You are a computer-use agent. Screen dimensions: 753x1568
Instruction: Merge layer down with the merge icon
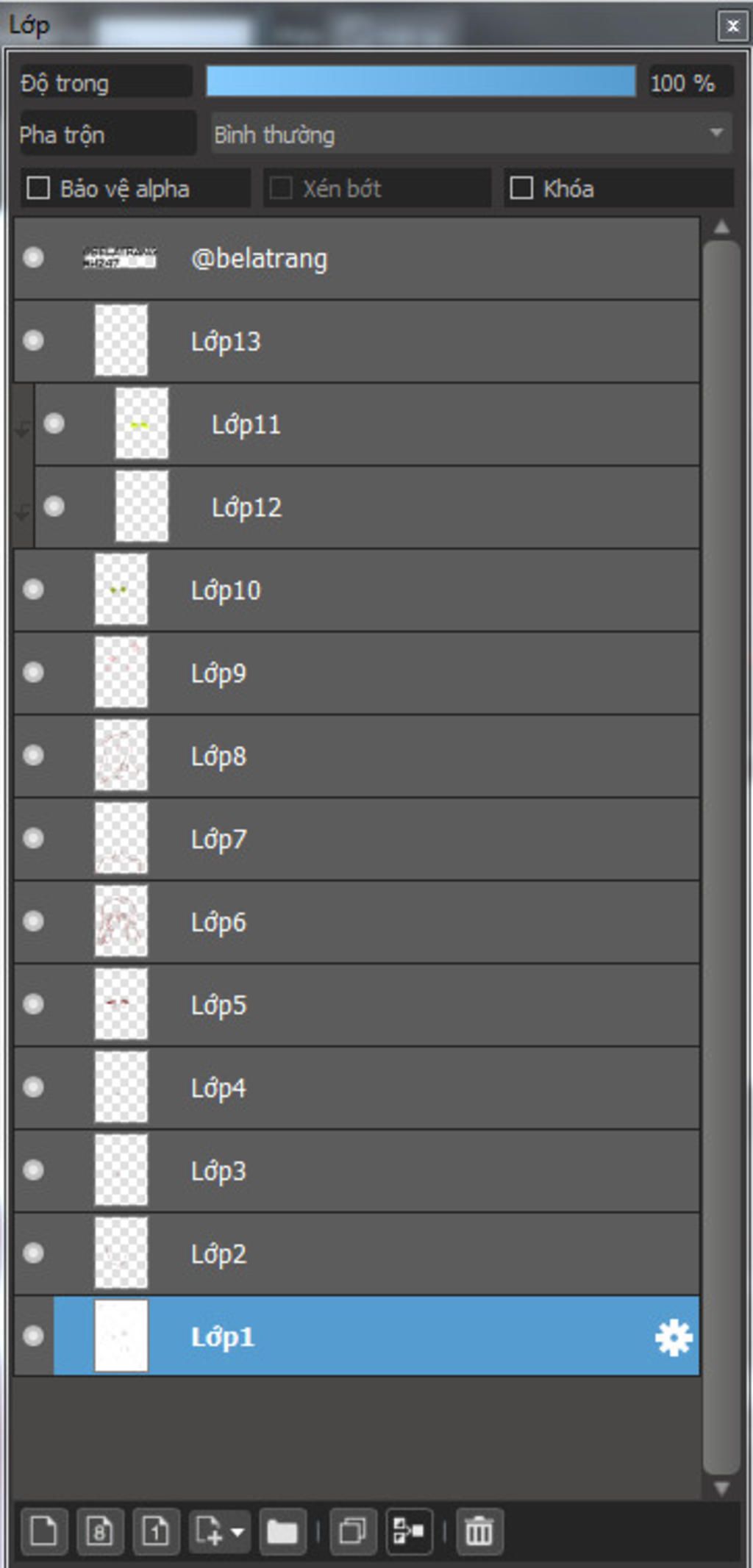(409, 1532)
